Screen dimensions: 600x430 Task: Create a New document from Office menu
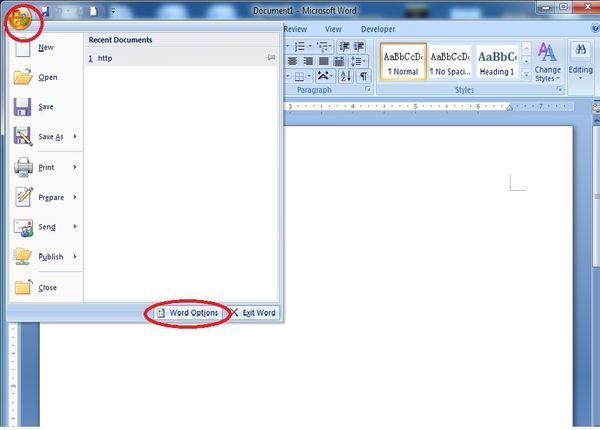45,47
